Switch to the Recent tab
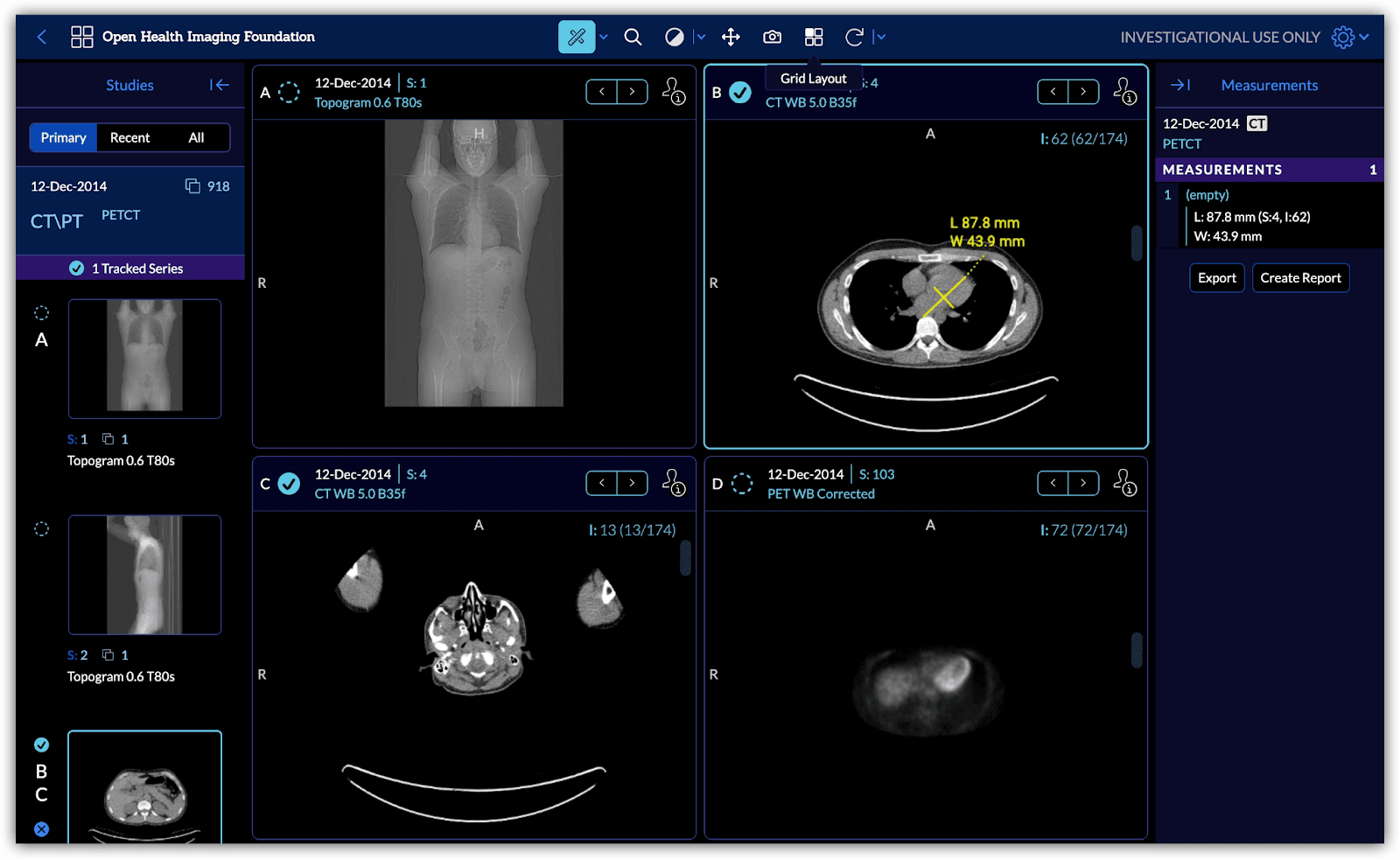1400x860 pixels. click(x=129, y=137)
